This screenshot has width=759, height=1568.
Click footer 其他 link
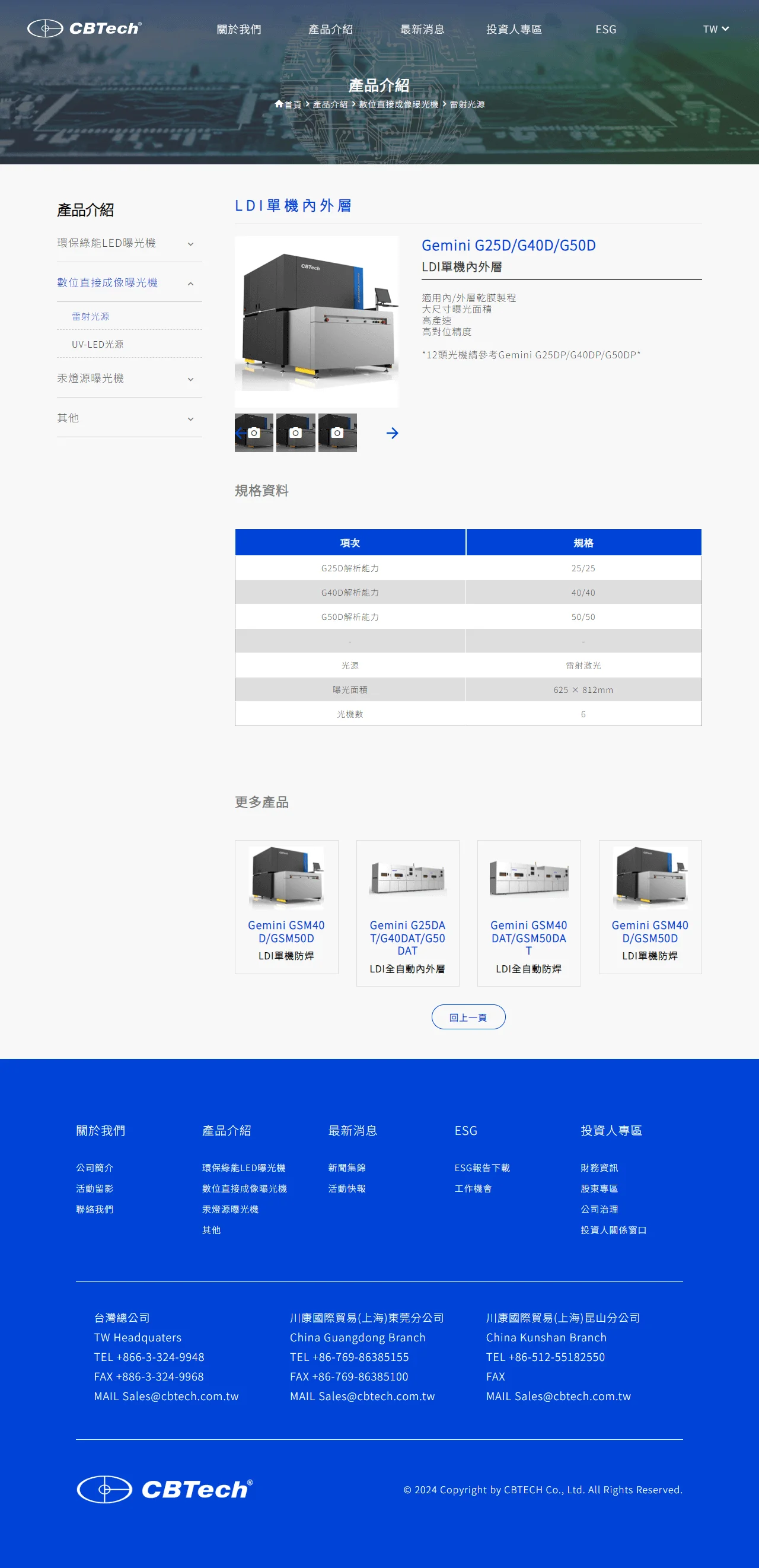pos(212,1230)
